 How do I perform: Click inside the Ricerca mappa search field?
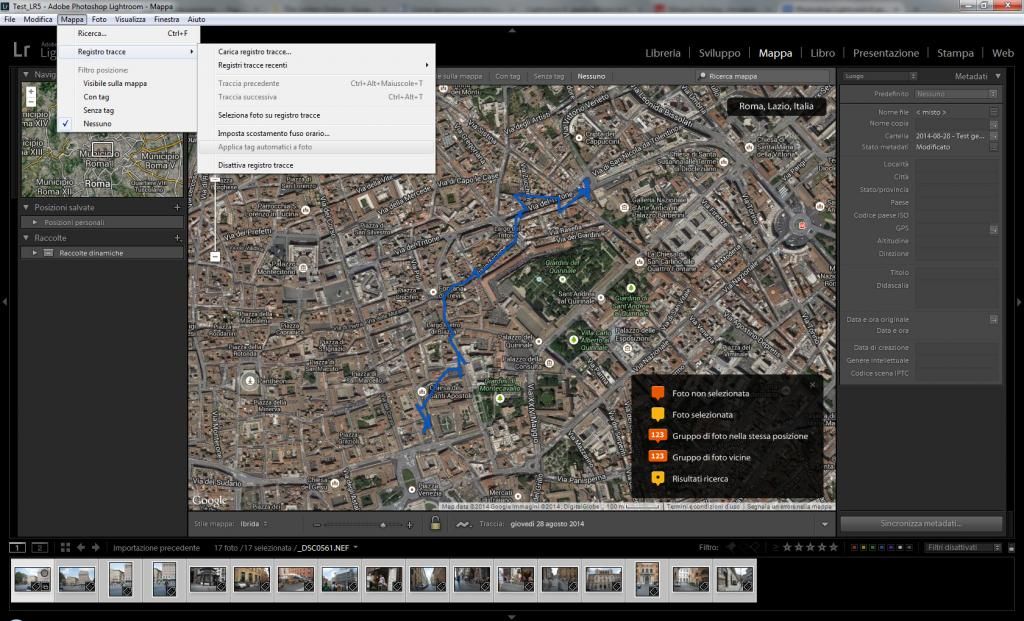coord(764,76)
